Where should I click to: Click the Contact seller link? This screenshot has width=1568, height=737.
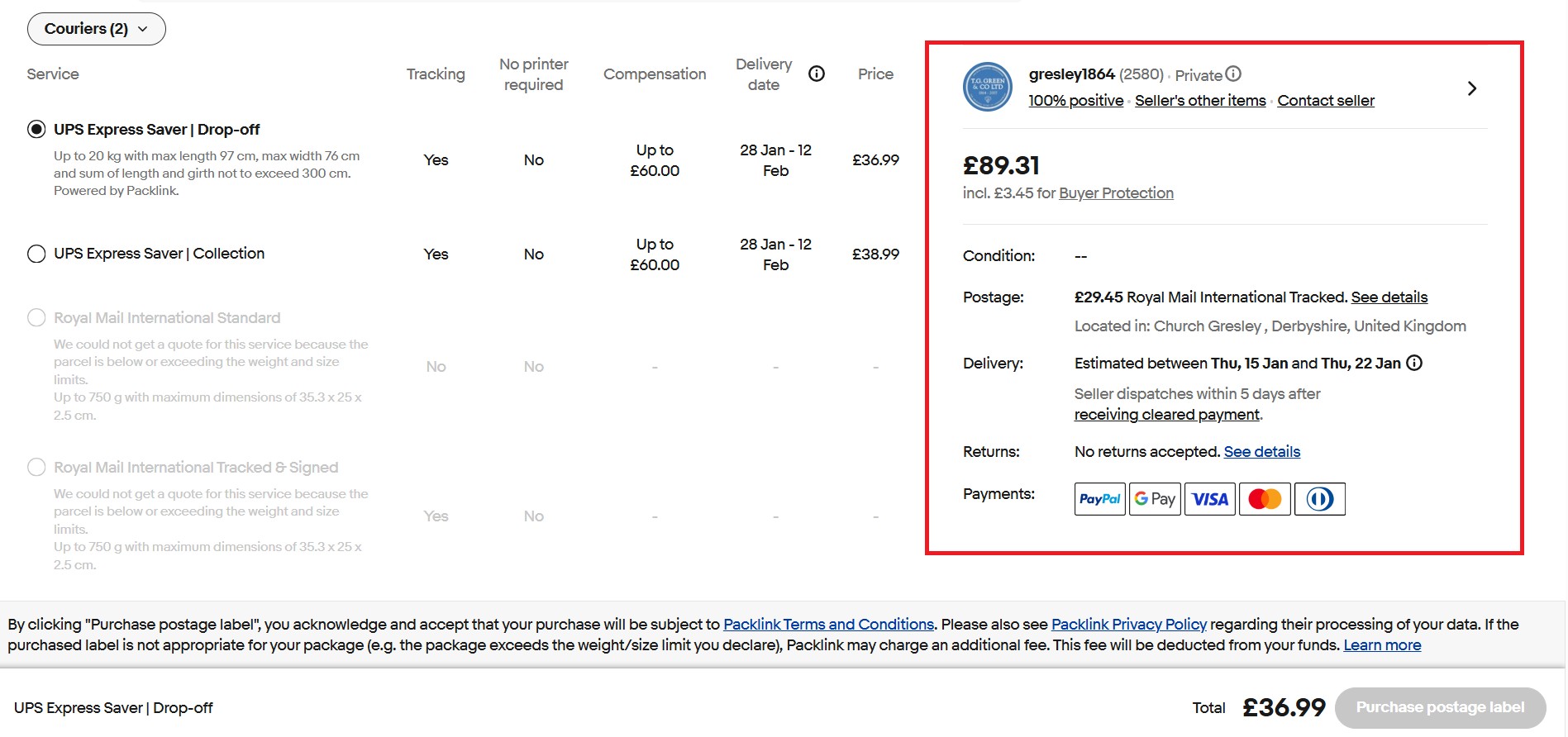(x=1326, y=101)
